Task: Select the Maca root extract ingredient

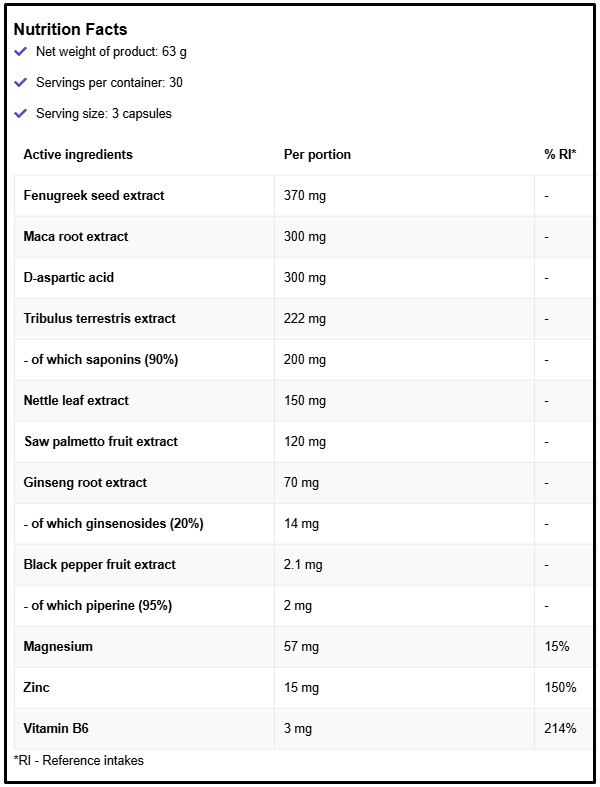Action: (76, 236)
